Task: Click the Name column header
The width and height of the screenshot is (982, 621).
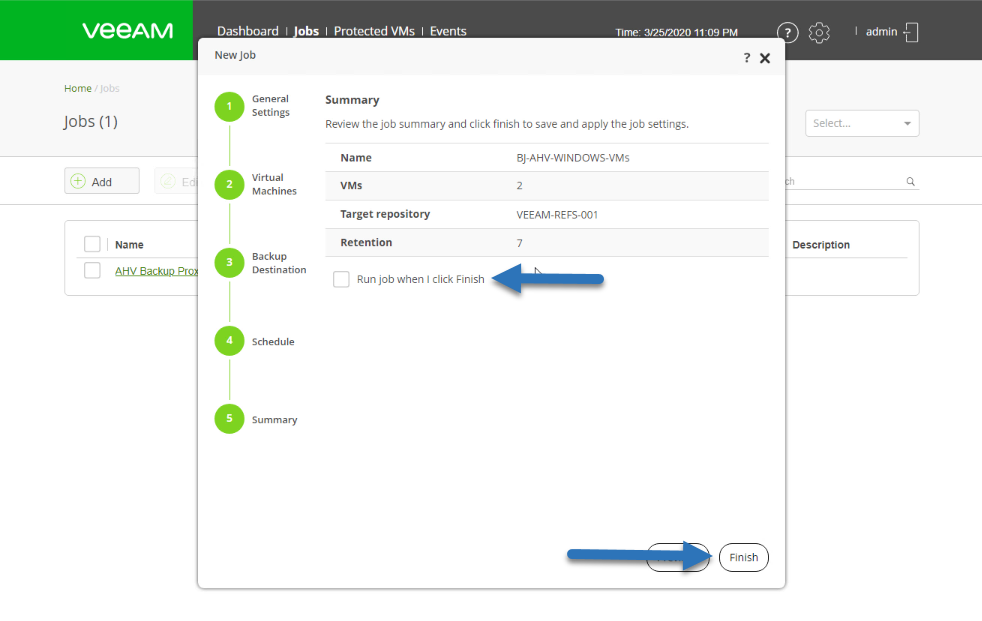Action: [129, 245]
